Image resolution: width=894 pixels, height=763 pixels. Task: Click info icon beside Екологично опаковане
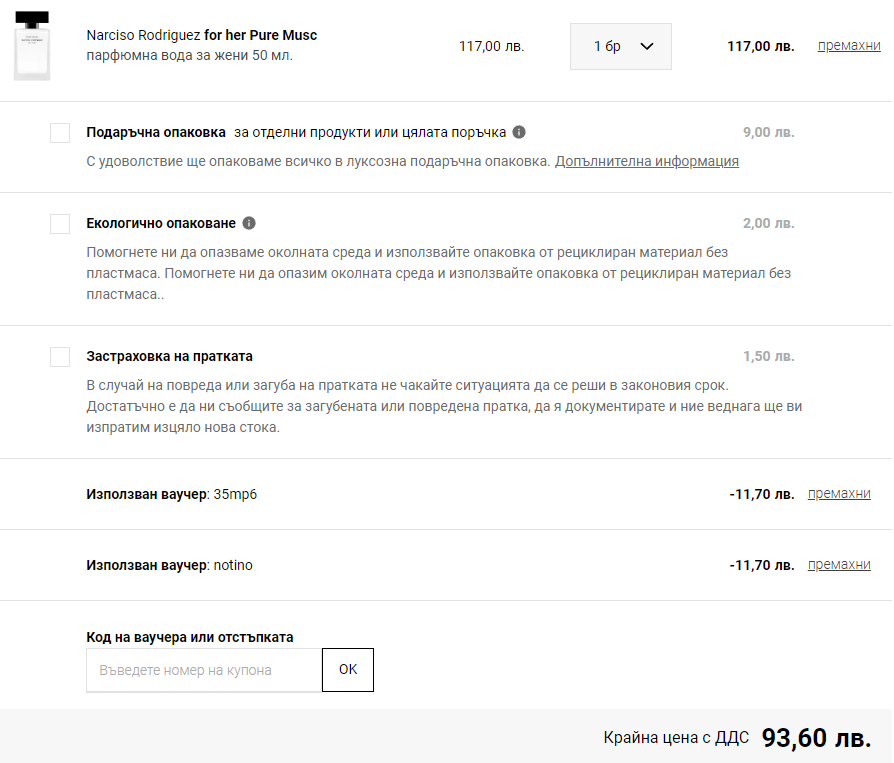click(249, 223)
